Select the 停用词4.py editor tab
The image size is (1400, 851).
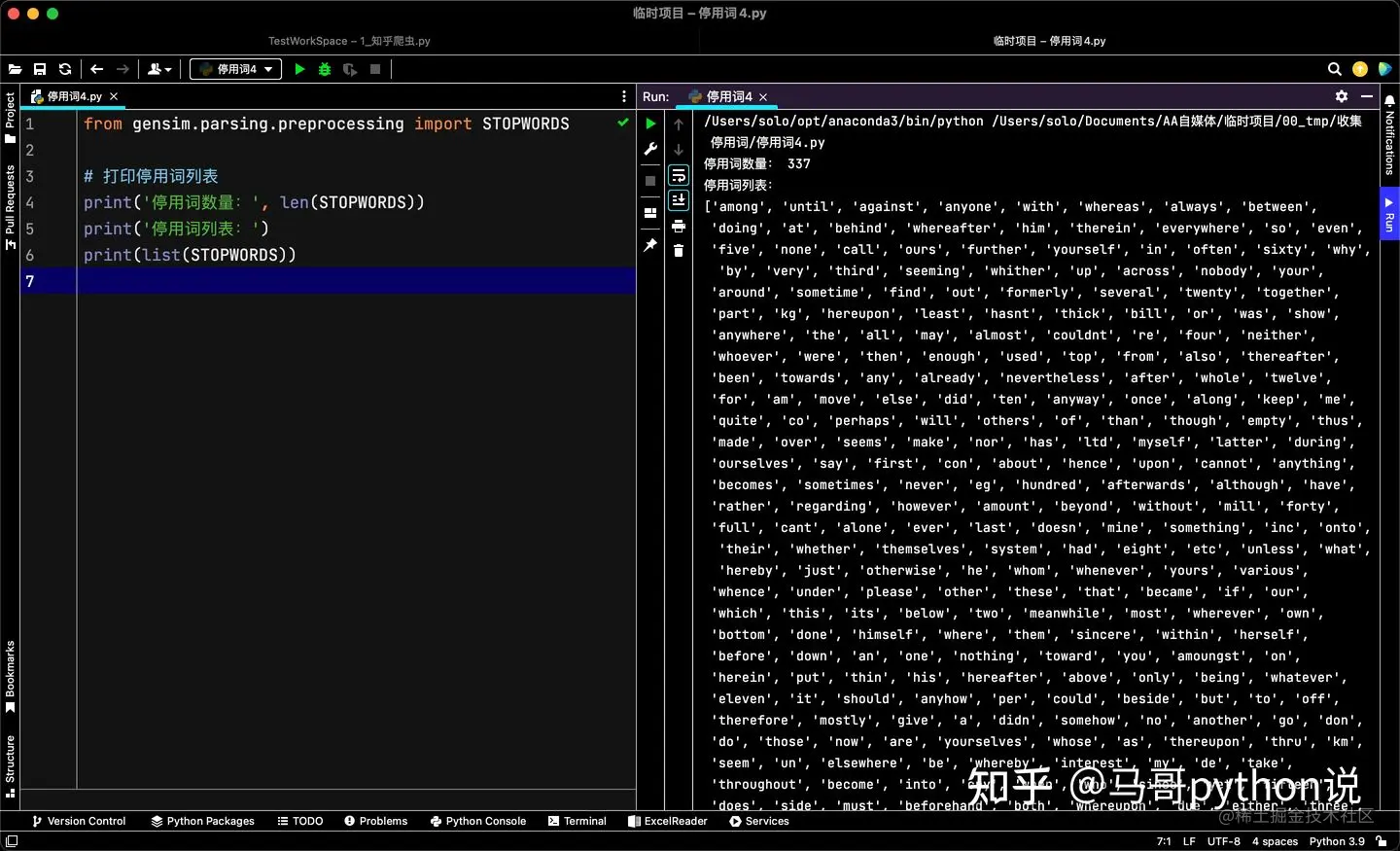(x=74, y=96)
